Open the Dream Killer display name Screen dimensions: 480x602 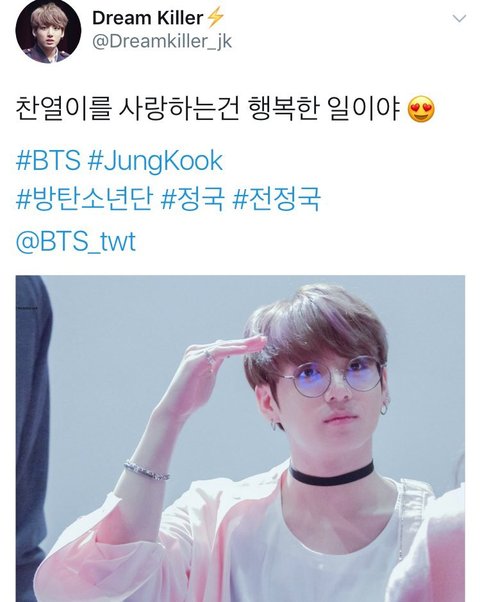[x=147, y=18]
